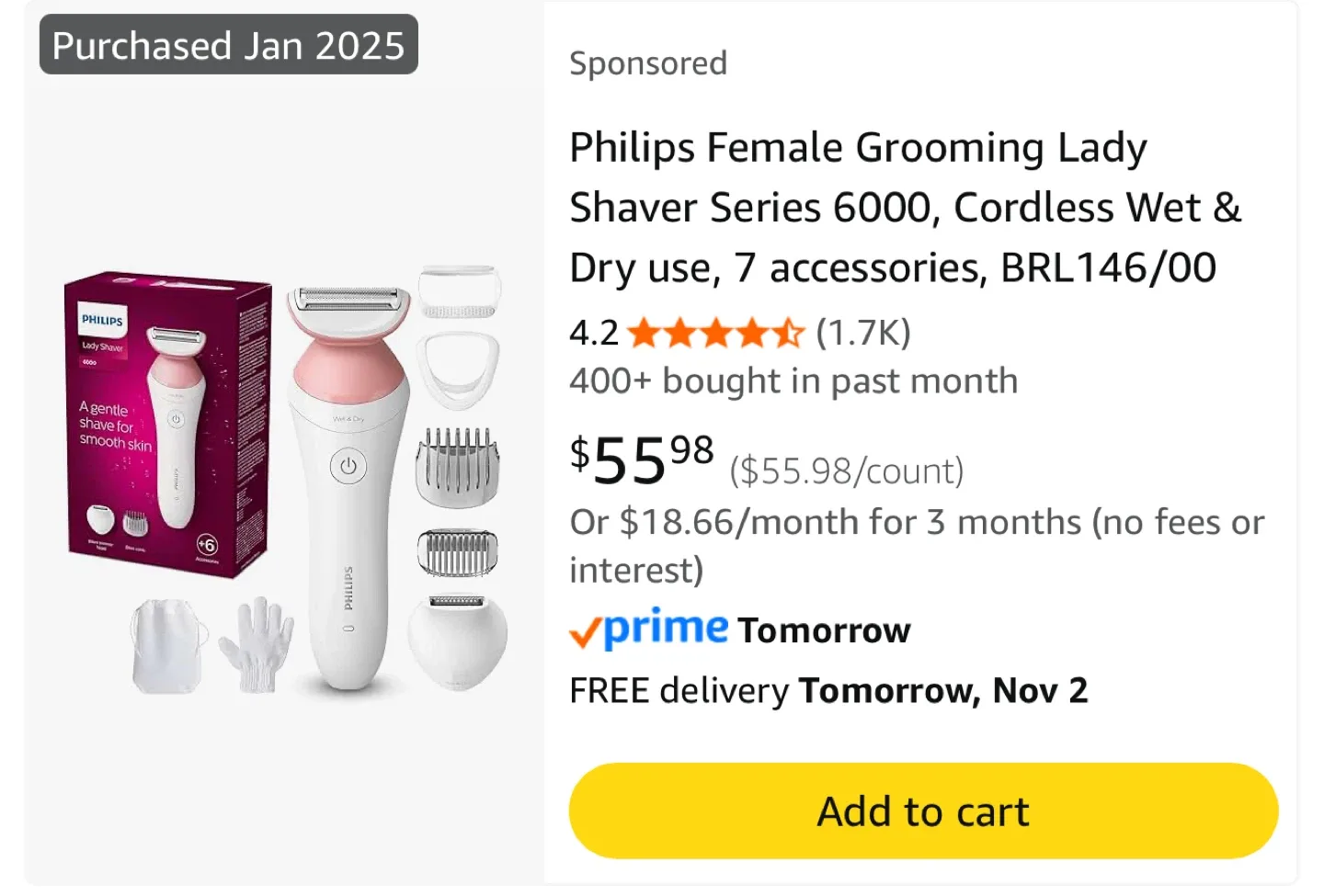The height and width of the screenshot is (896, 1324).
Task: Click the ($55.98/count) unit price
Action: click(x=845, y=470)
